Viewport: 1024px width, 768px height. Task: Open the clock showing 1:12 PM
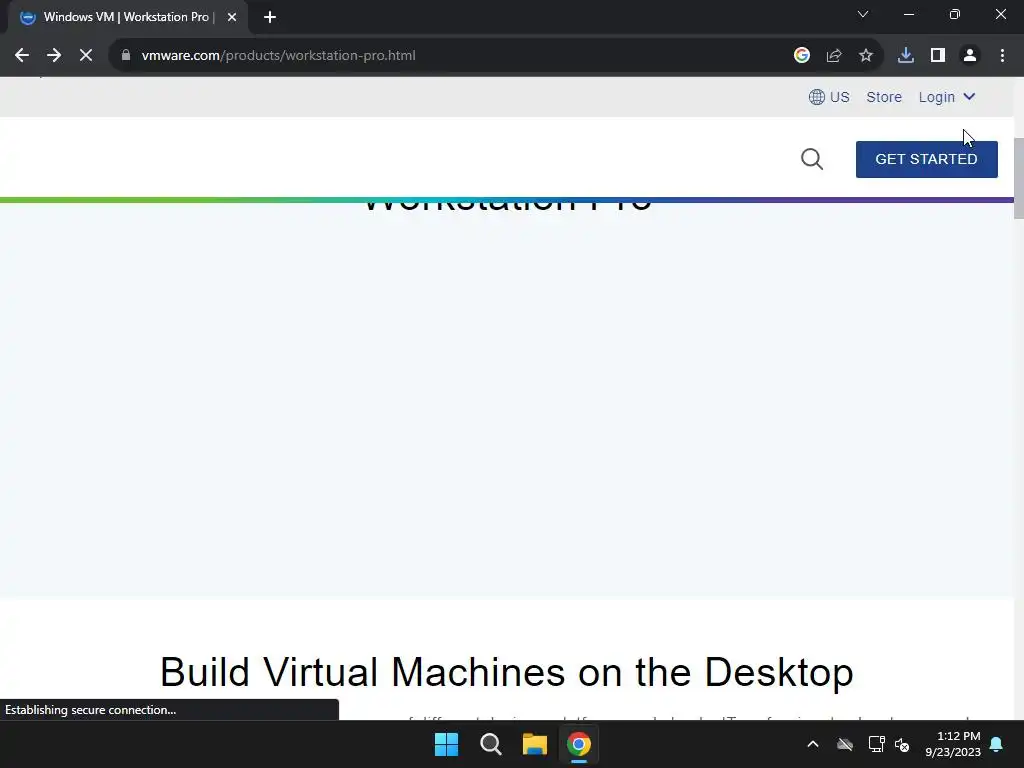coord(953,744)
